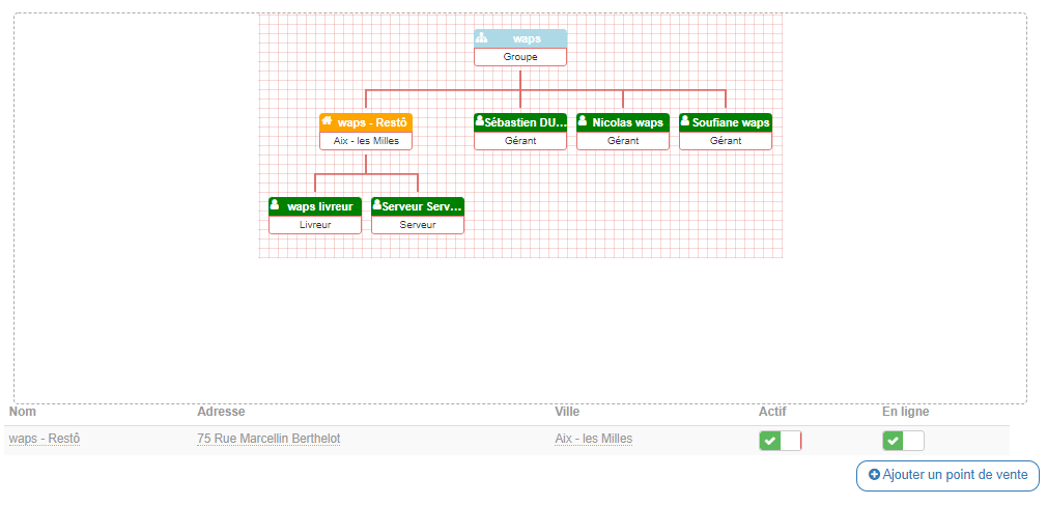The height and width of the screenshot is (506, 1048).
Task: Toggle the En ligne switch
Action: point(903,441)
